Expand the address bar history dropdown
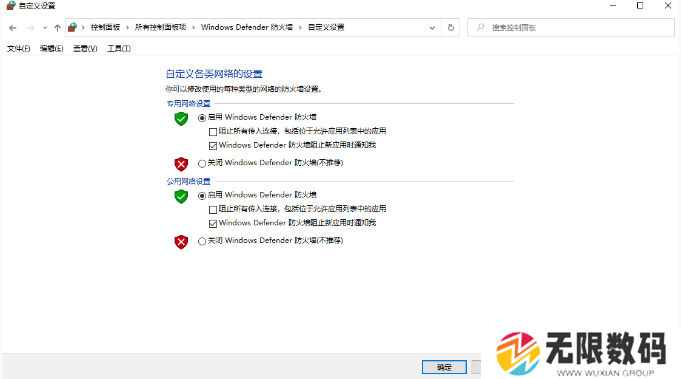Image resolution: width=681 pixels, height=379 pixels. (432, 28)
